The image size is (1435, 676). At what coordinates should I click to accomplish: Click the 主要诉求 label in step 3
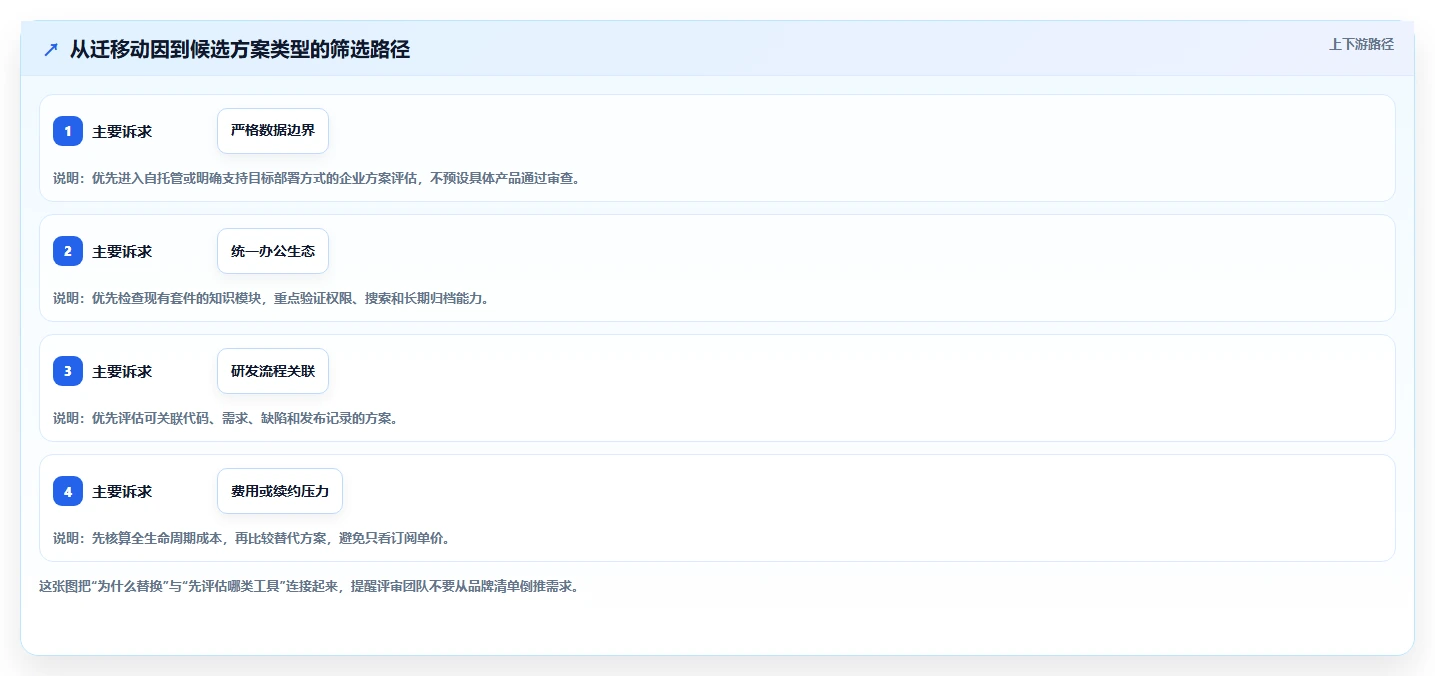tap(122, 372)
